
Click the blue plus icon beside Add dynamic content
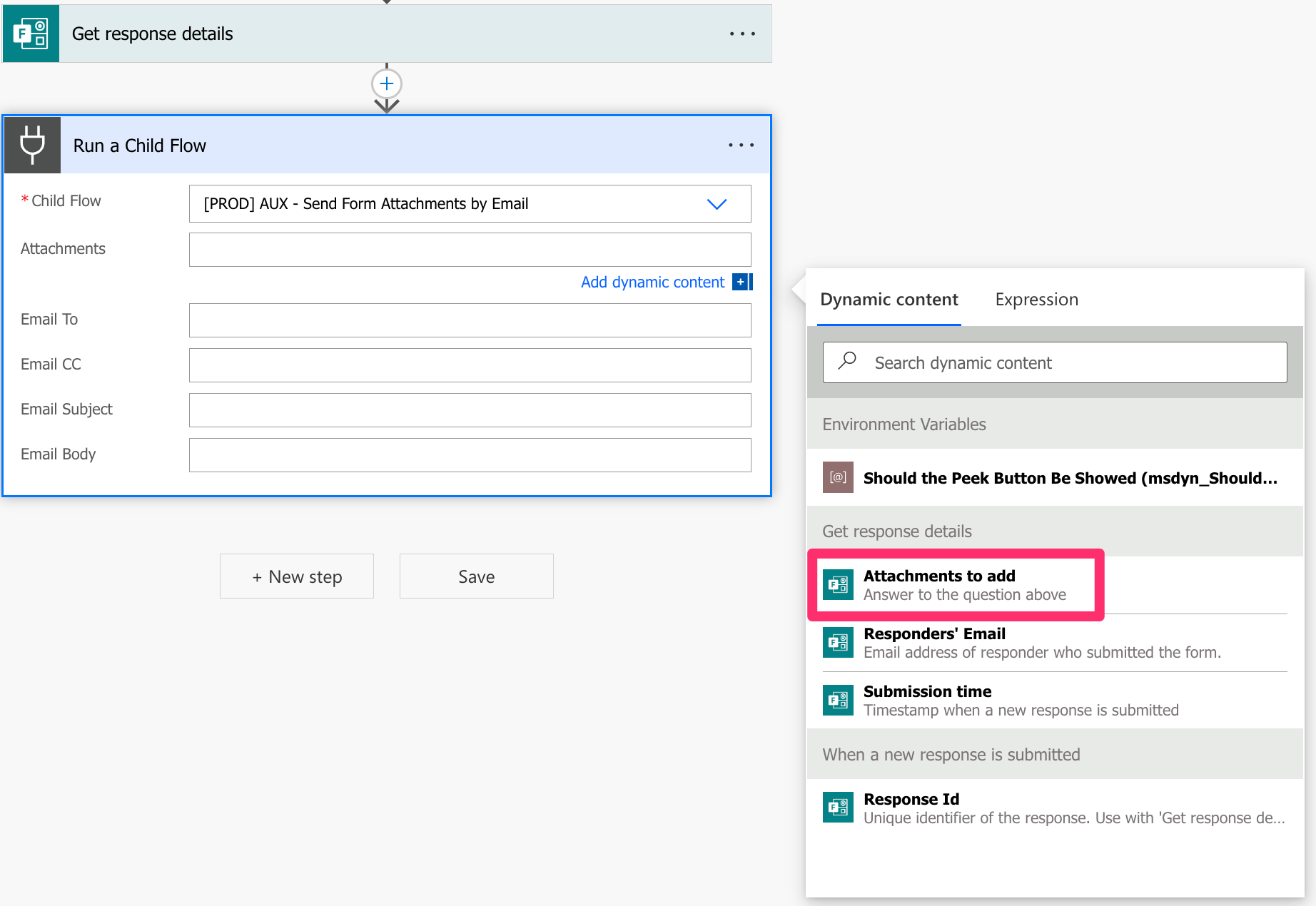coord(742,282)
